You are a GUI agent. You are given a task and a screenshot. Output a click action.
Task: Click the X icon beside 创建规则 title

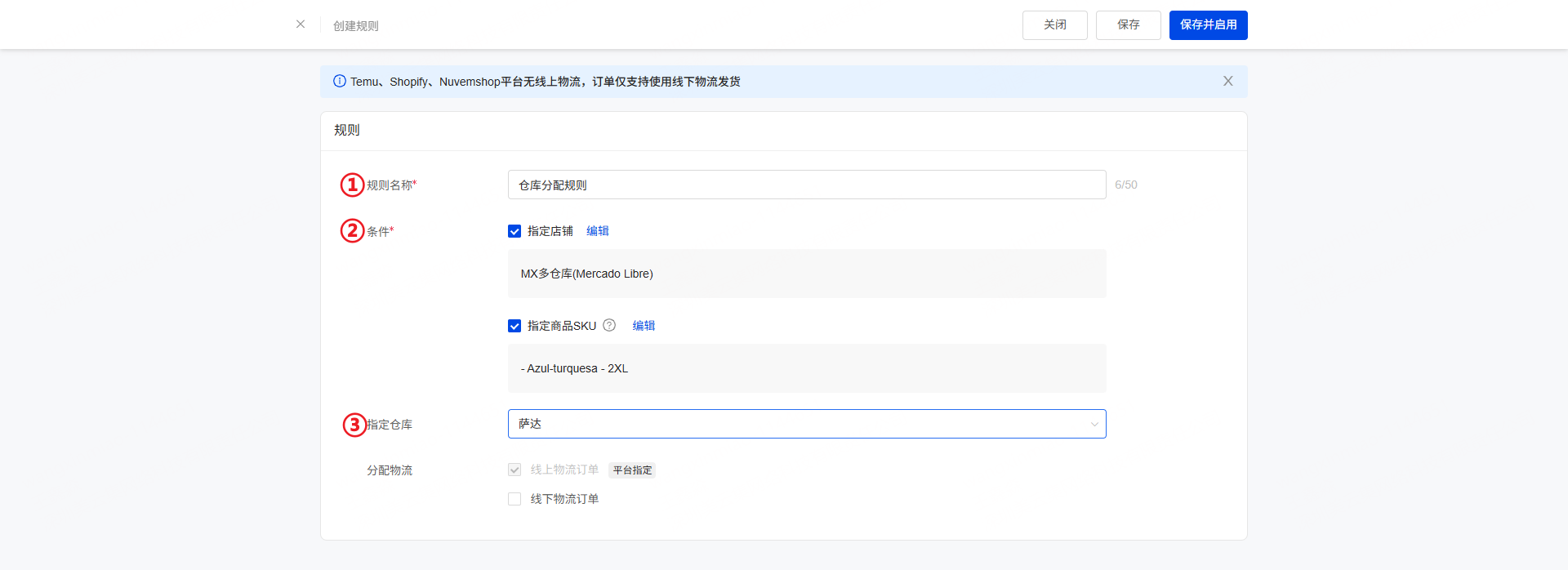(x=301, y=24)
